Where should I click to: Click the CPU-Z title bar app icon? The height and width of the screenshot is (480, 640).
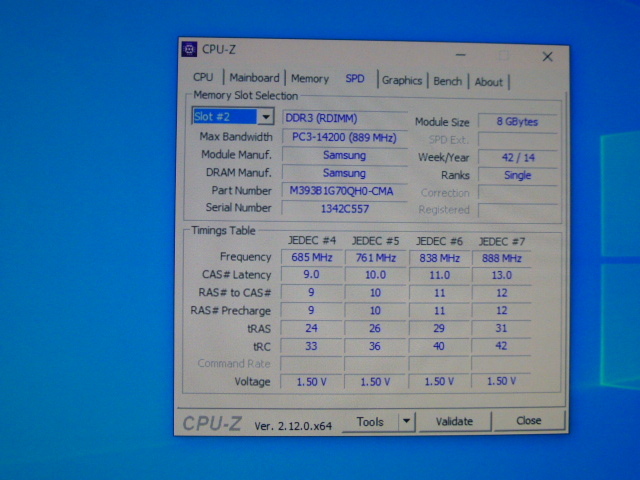189,49
